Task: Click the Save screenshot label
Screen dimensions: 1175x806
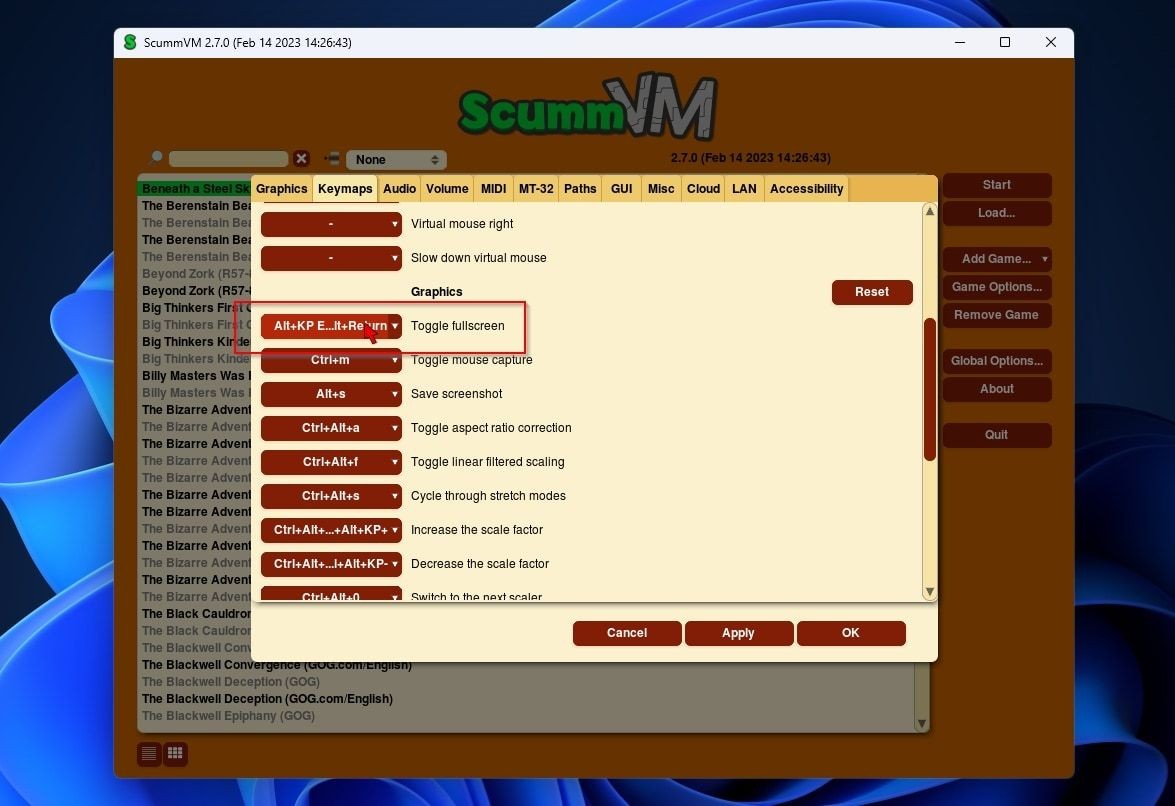Action: pyautogui.click(x=456, y=394)
